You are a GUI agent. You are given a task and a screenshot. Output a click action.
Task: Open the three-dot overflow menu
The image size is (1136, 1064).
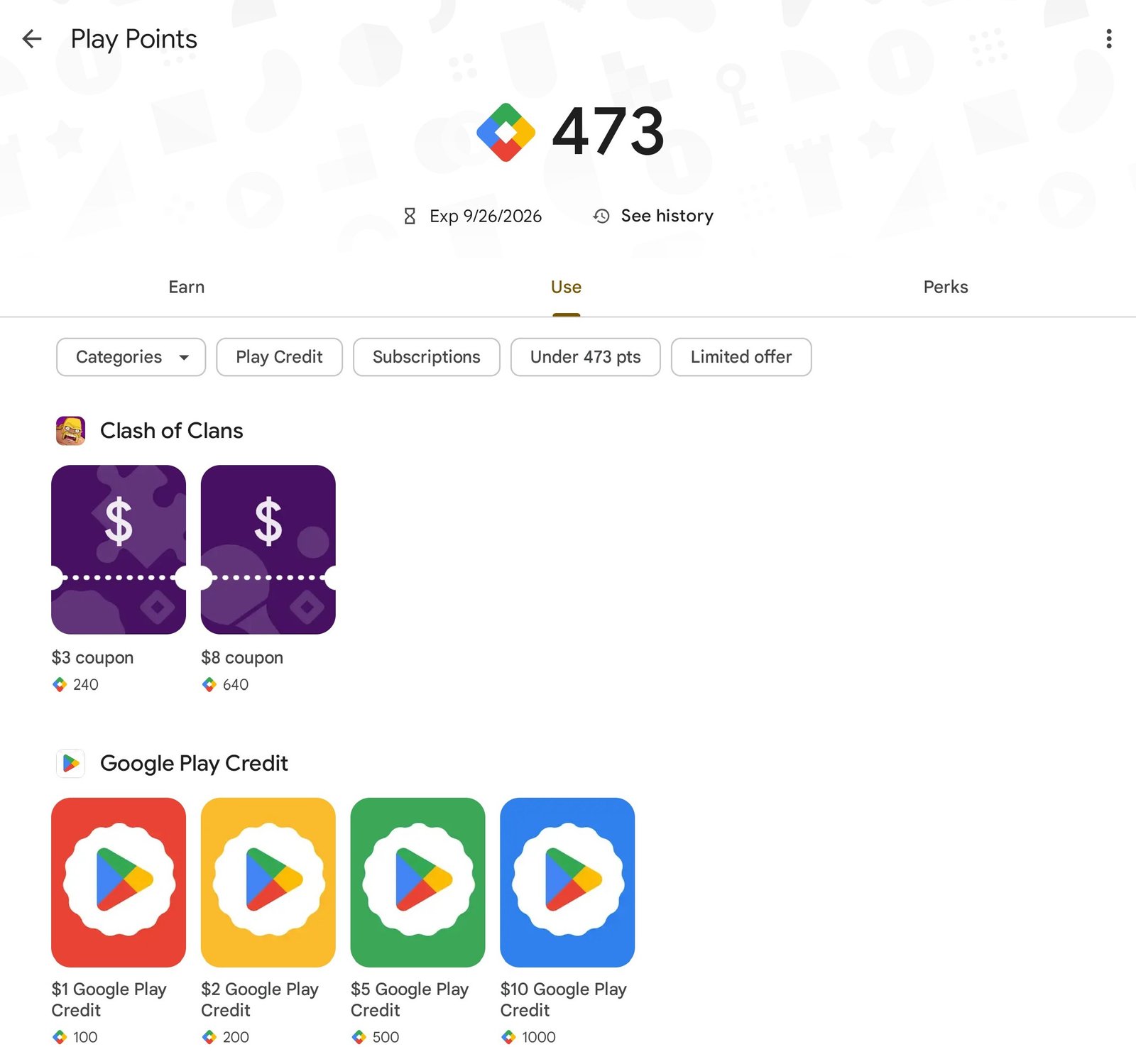tap(1108, 39)
